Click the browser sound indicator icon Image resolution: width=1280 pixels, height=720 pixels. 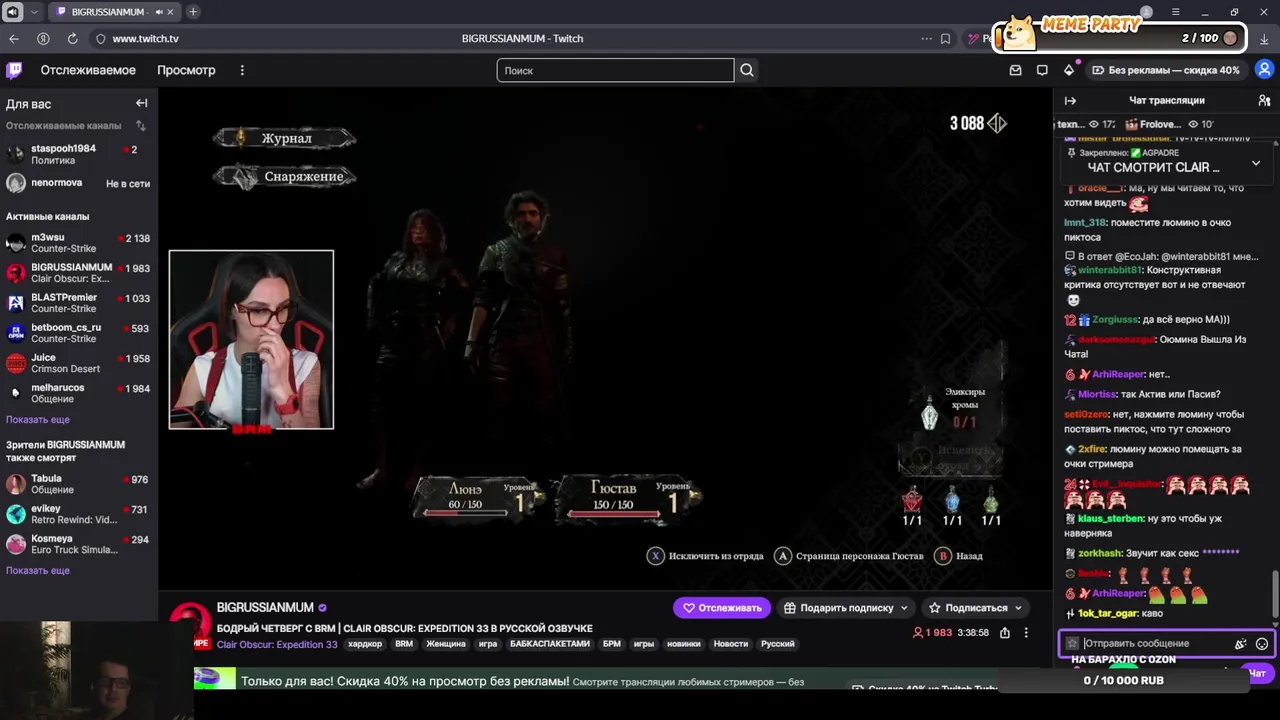tap(13, 12)
